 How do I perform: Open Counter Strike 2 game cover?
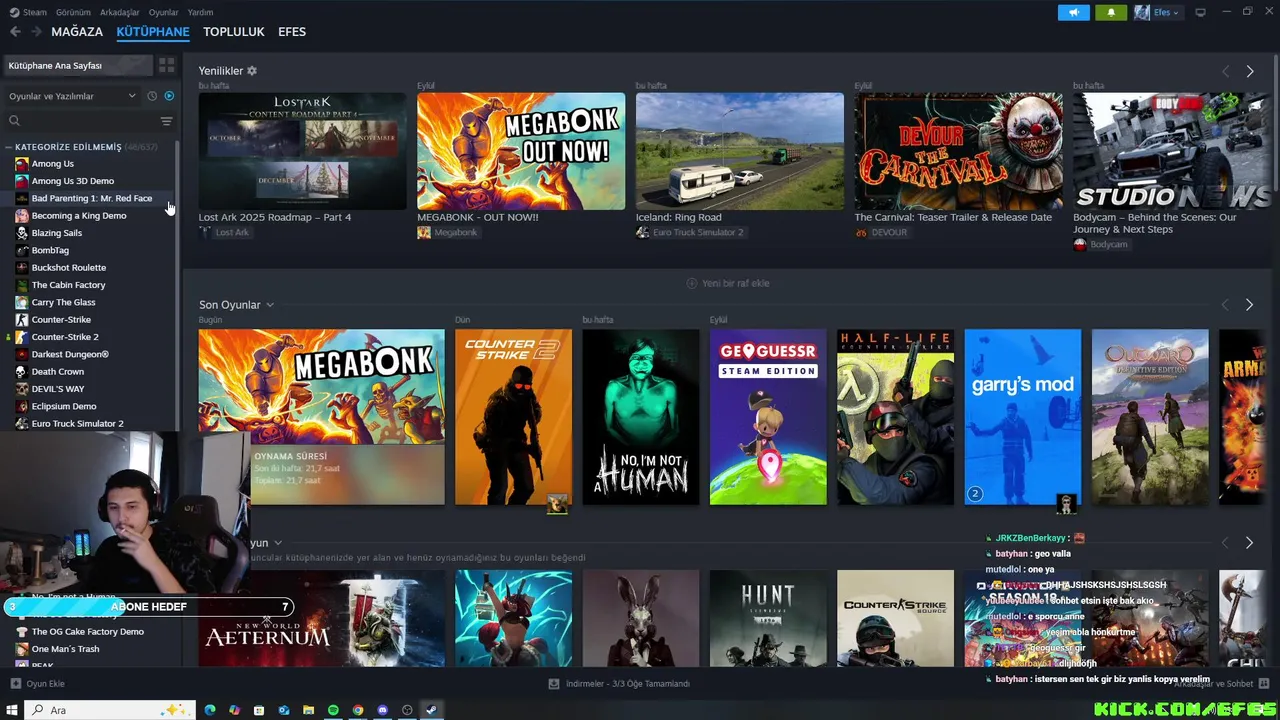click(x=513, y=417)
